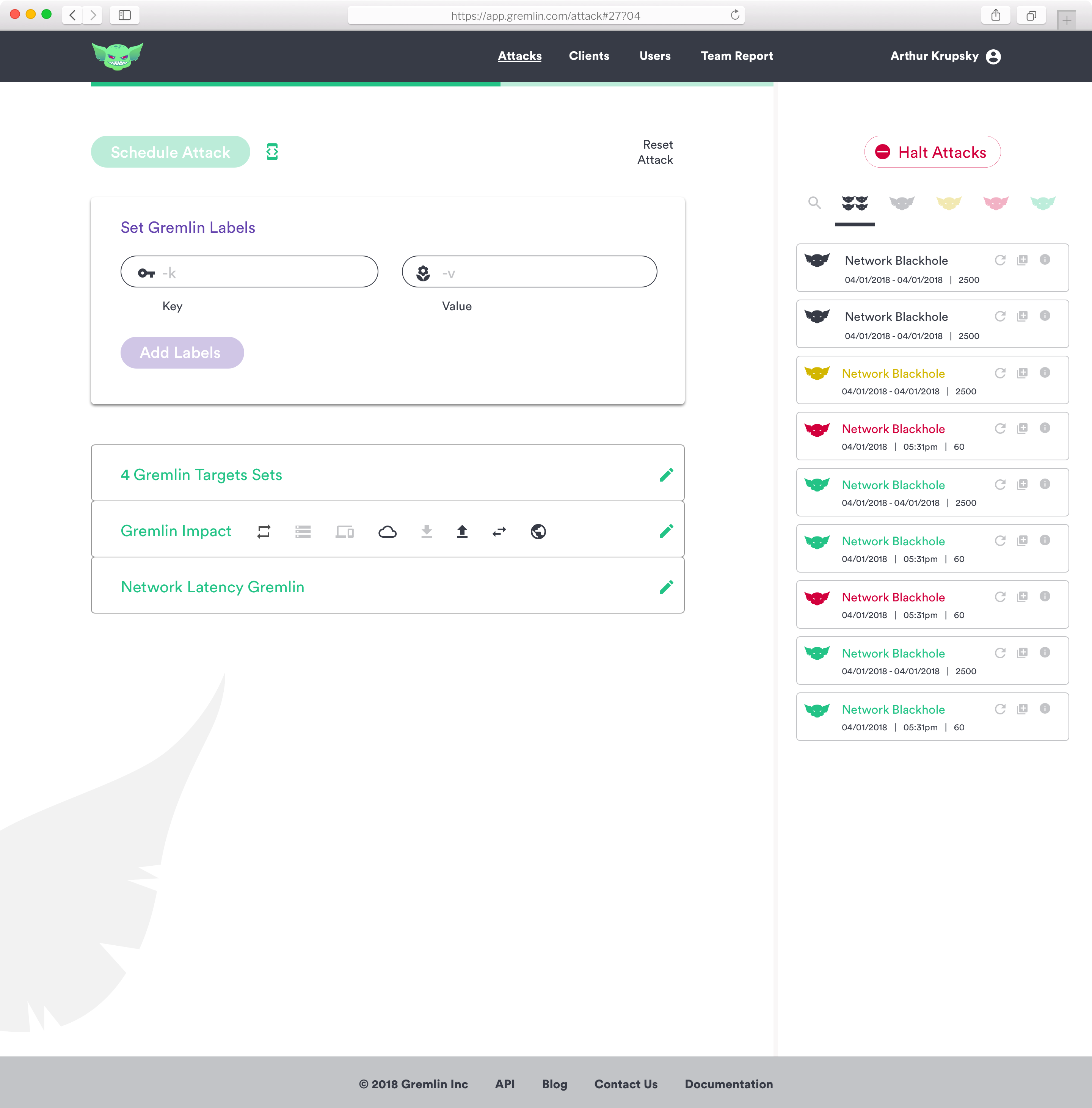This screenshot has height=1108, width=1092.
Task: Rerun the first red Network Blackhole attack
Action: [x=1000, y=428]
